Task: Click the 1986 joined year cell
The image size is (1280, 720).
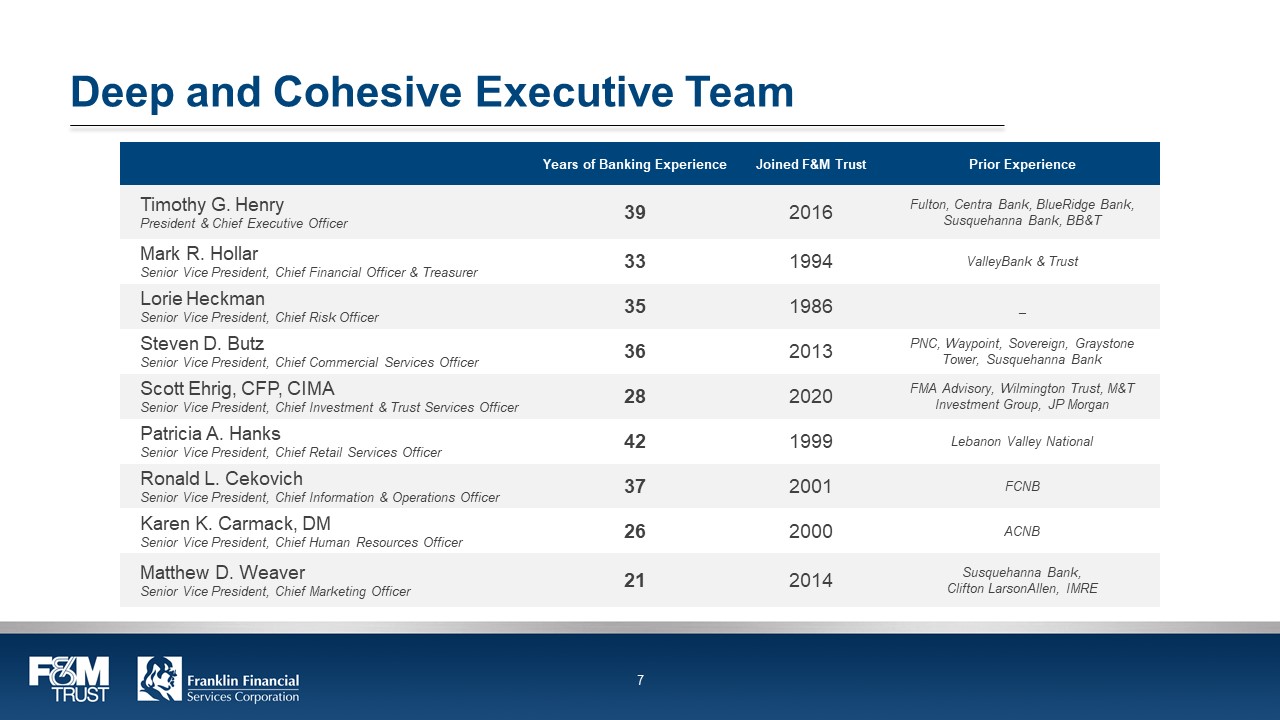Action: (x=811, y=306)
